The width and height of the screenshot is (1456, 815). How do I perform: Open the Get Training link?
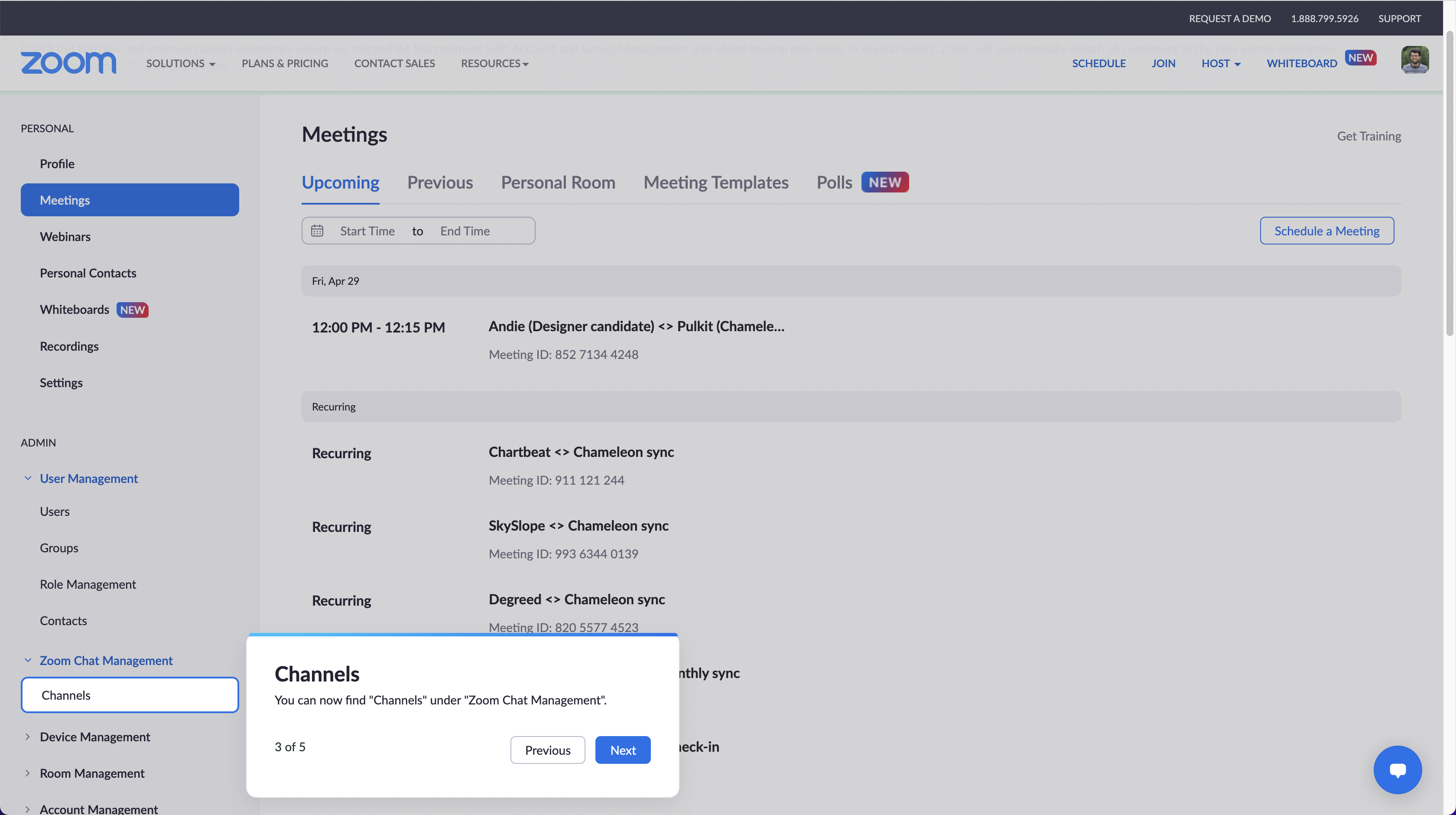1369,136
